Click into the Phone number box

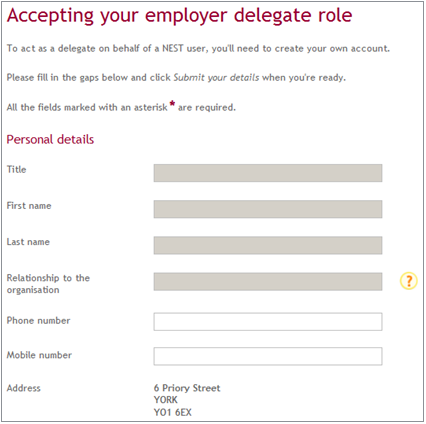click(x=268, y=322)
